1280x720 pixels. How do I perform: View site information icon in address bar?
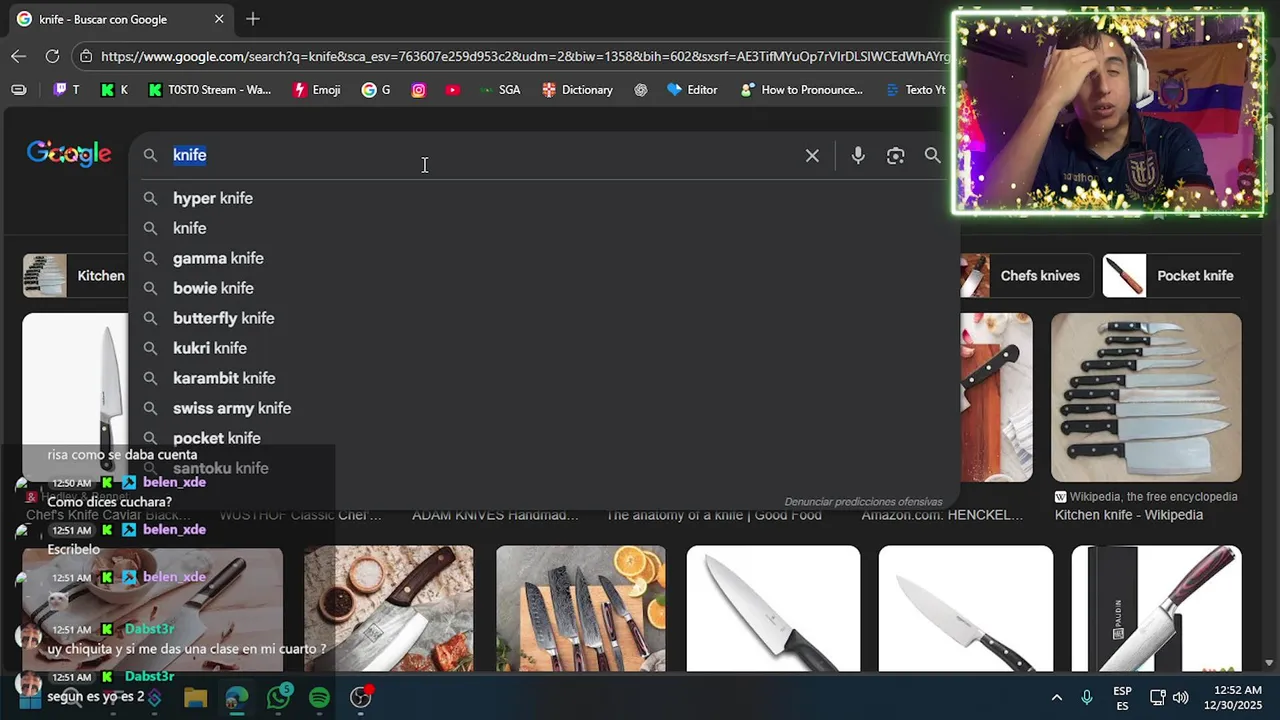tap(86, 57)
